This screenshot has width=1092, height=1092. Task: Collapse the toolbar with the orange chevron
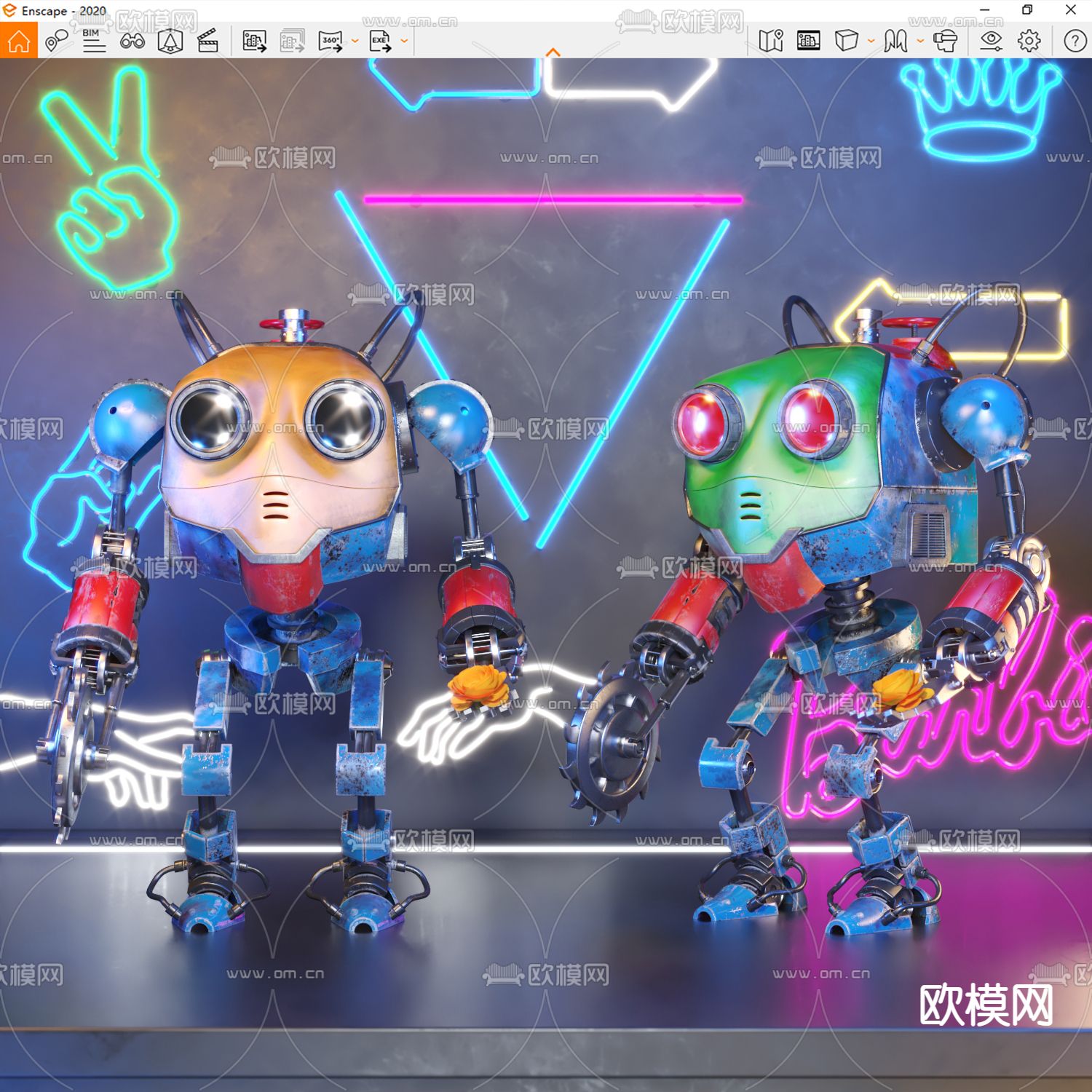tap(553, 51)
